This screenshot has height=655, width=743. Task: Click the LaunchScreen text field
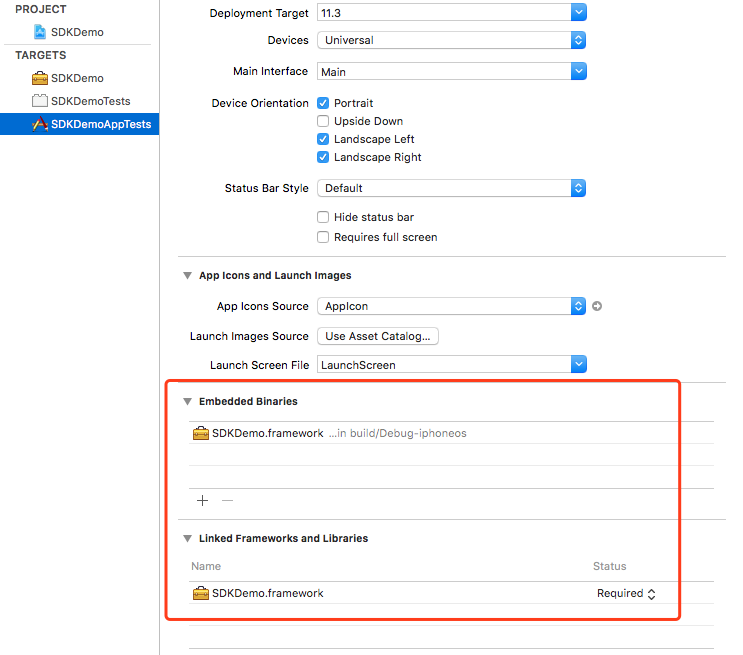[444, 364]
